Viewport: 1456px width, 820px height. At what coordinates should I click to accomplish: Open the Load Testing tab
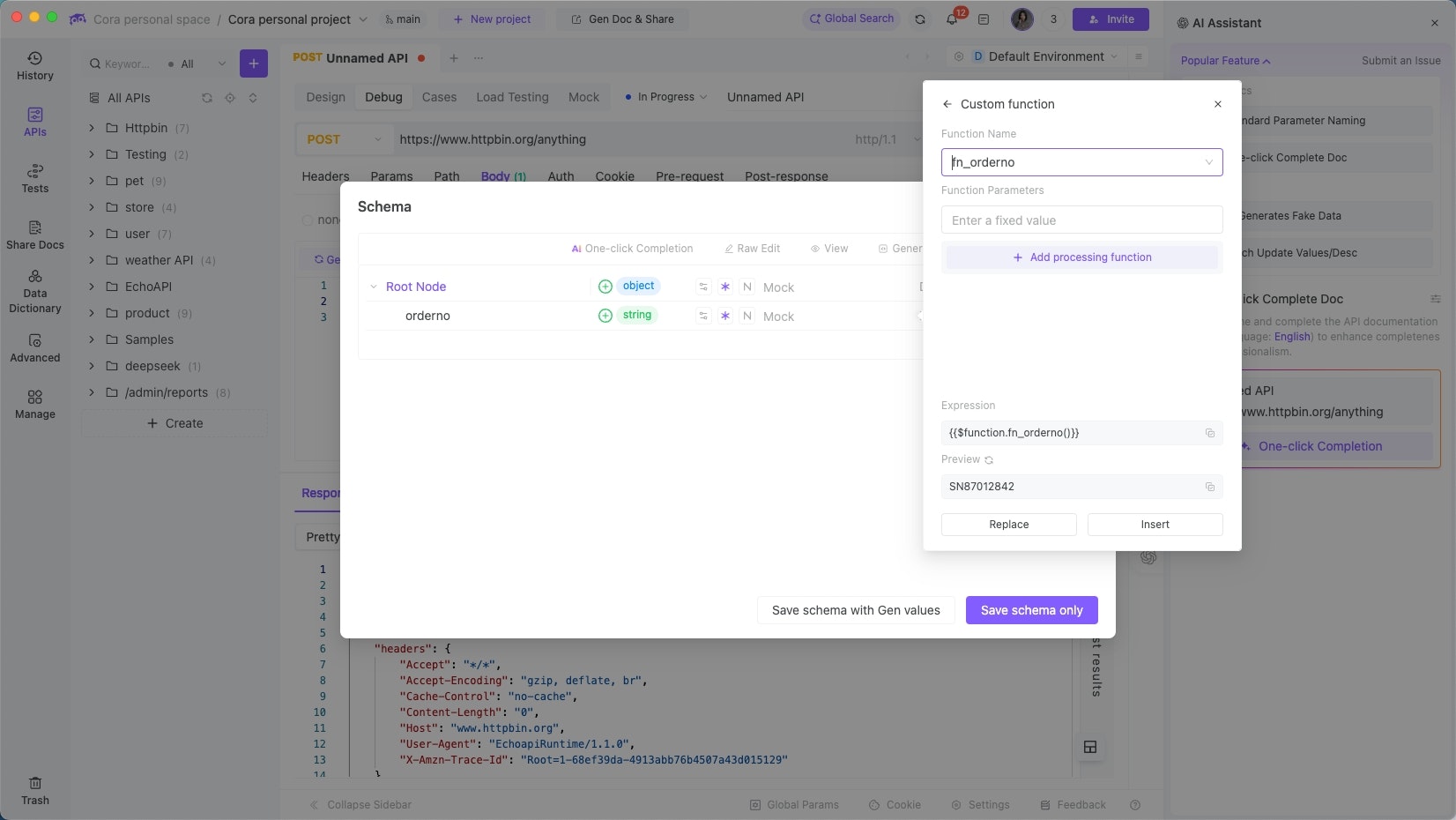pyautogui.click(x=512, y=97)
